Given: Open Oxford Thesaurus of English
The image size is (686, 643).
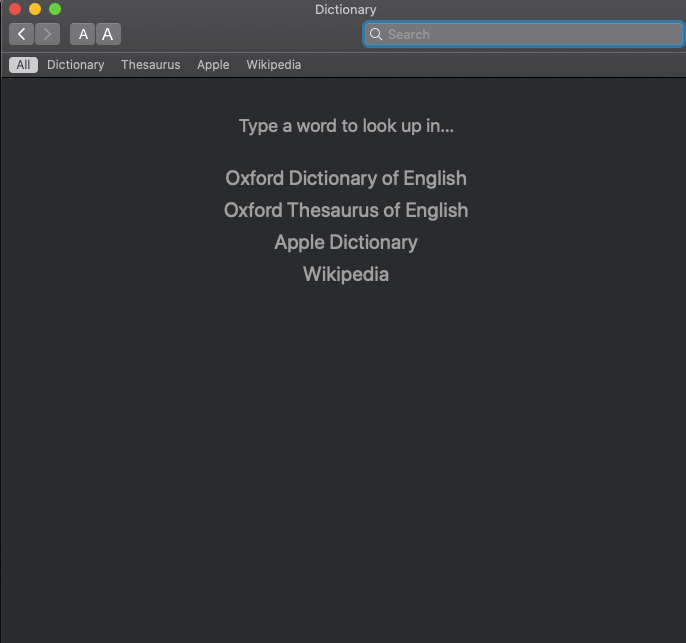Looking at the screenshot, I should [346, 210].
